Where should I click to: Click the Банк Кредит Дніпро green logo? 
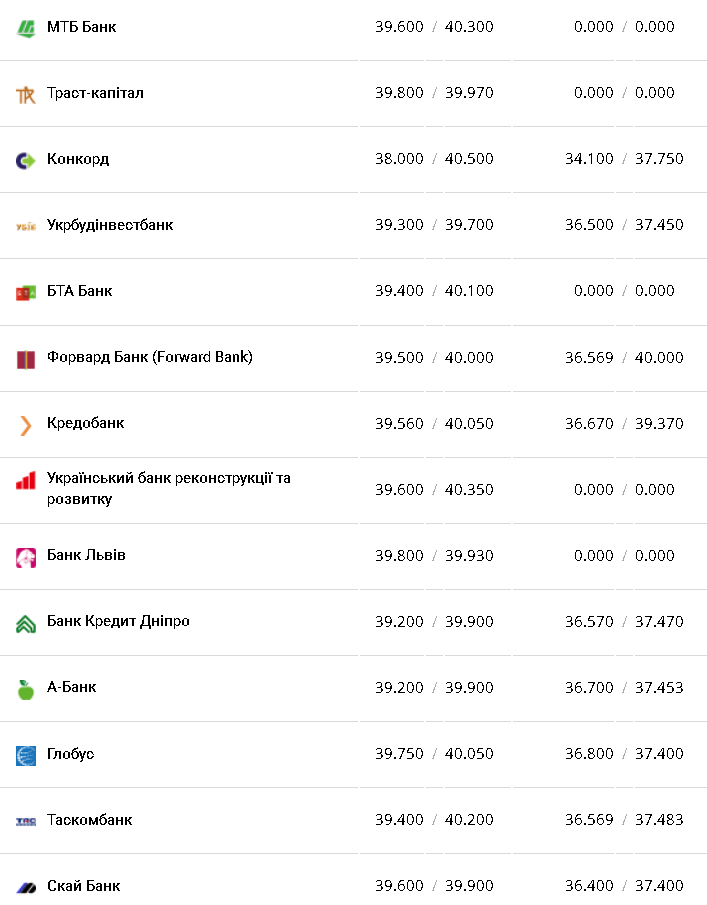pyautogui.click(x=26, y=623)
